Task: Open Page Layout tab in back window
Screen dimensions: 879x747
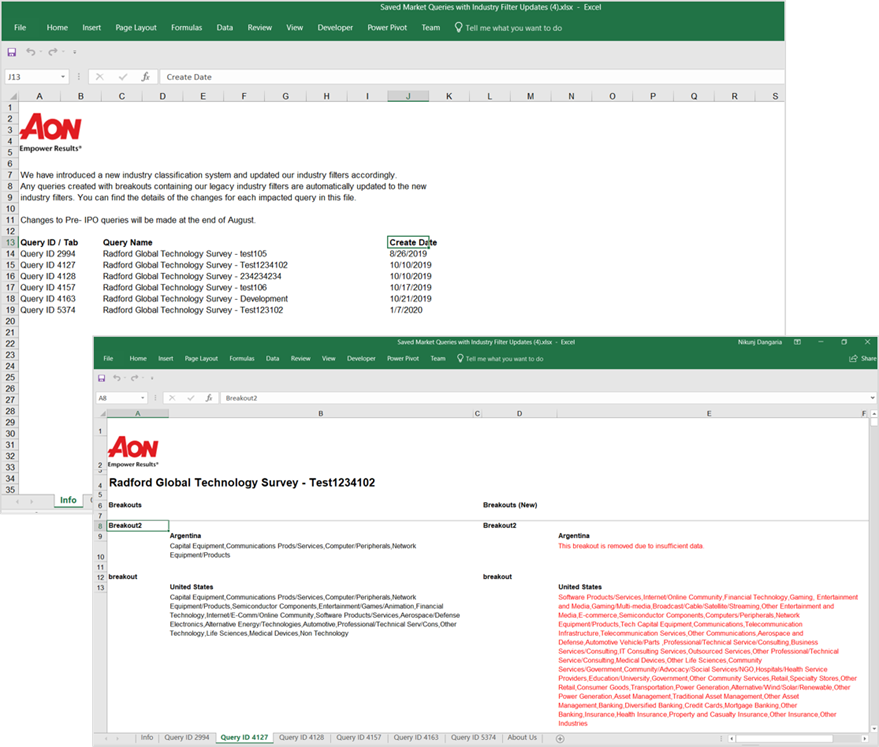Action: pos(136,27)
